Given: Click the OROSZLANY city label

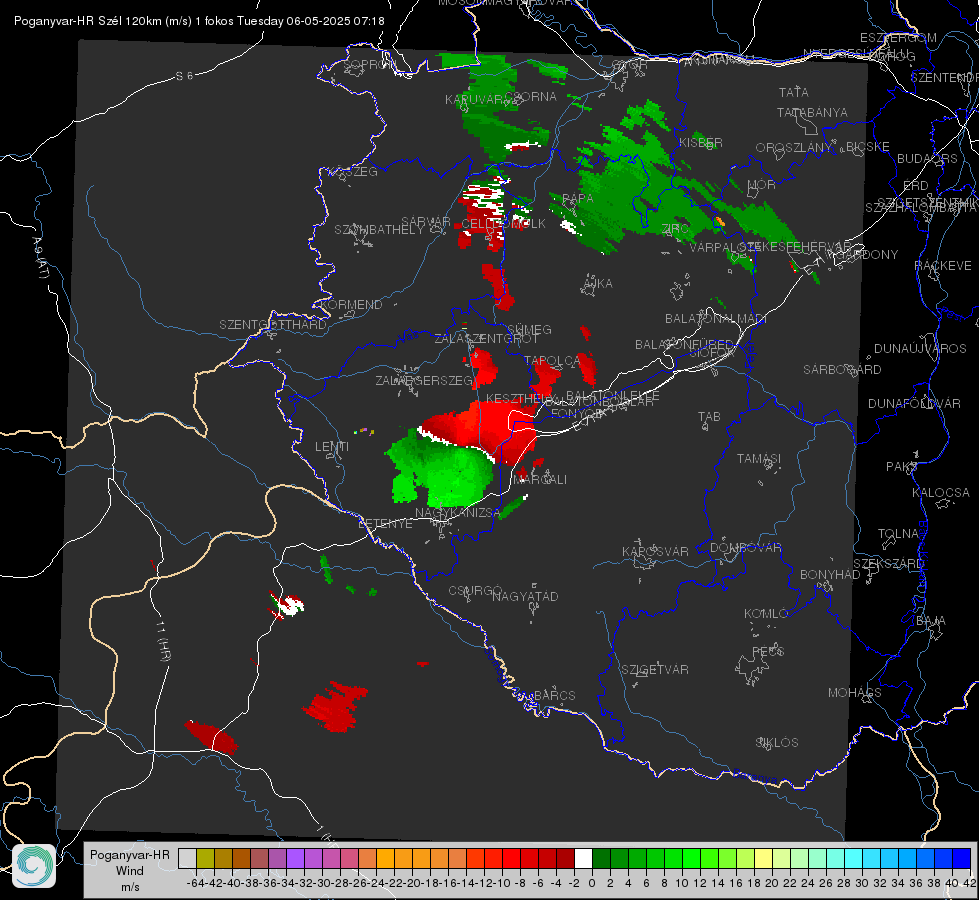Looking at the screenshot, I should [x=794, y=148].
